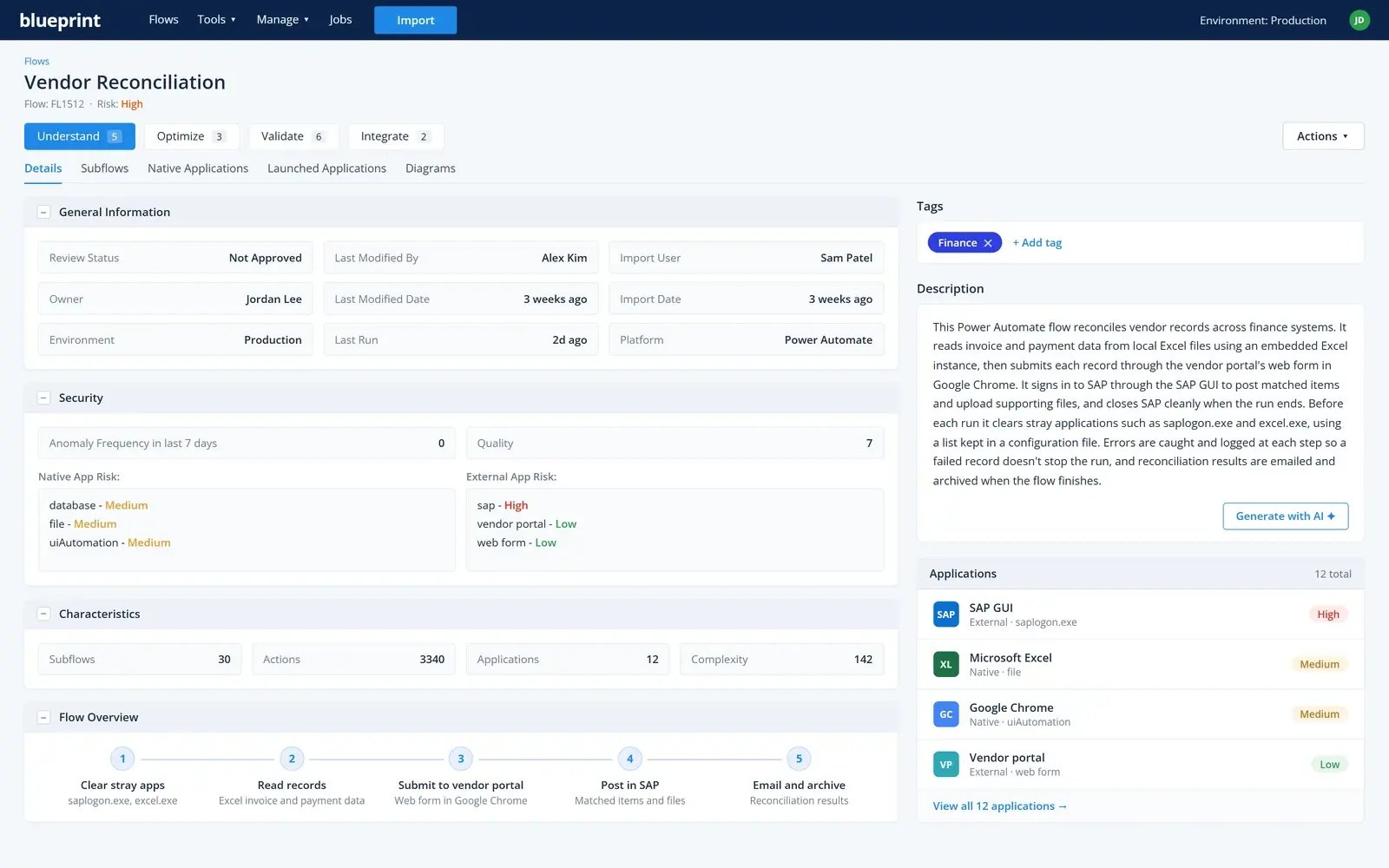
Task: Click the Finance tag chip
Action: (x=964, y=243)
